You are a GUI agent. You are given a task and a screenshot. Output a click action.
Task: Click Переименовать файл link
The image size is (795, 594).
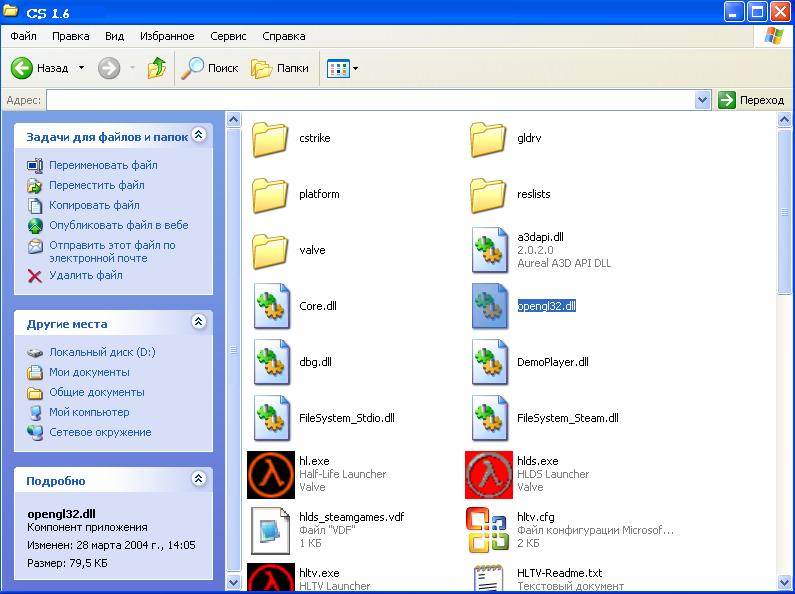[x=103, y=165]
